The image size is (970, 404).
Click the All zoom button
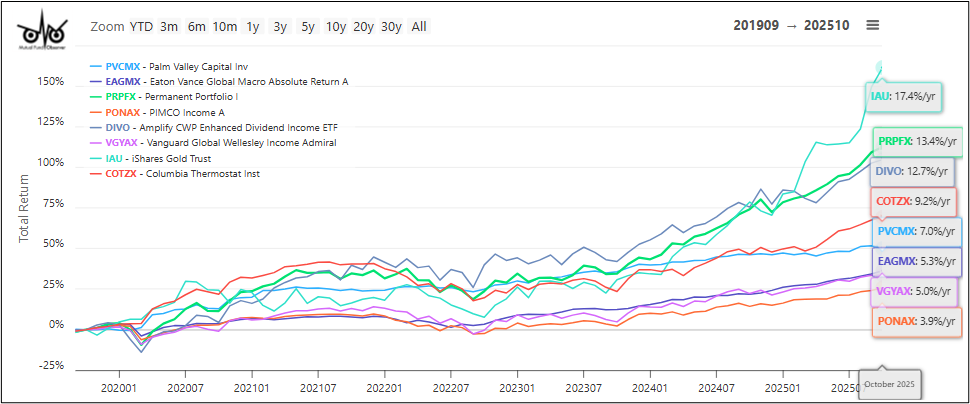pos(418,26)
